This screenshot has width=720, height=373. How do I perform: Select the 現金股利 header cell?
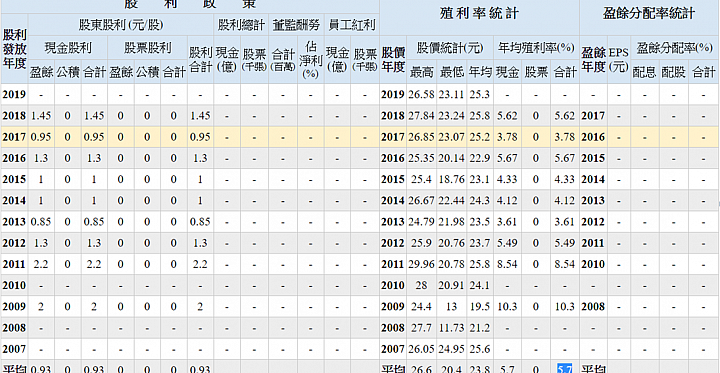(x=68, y=48)
